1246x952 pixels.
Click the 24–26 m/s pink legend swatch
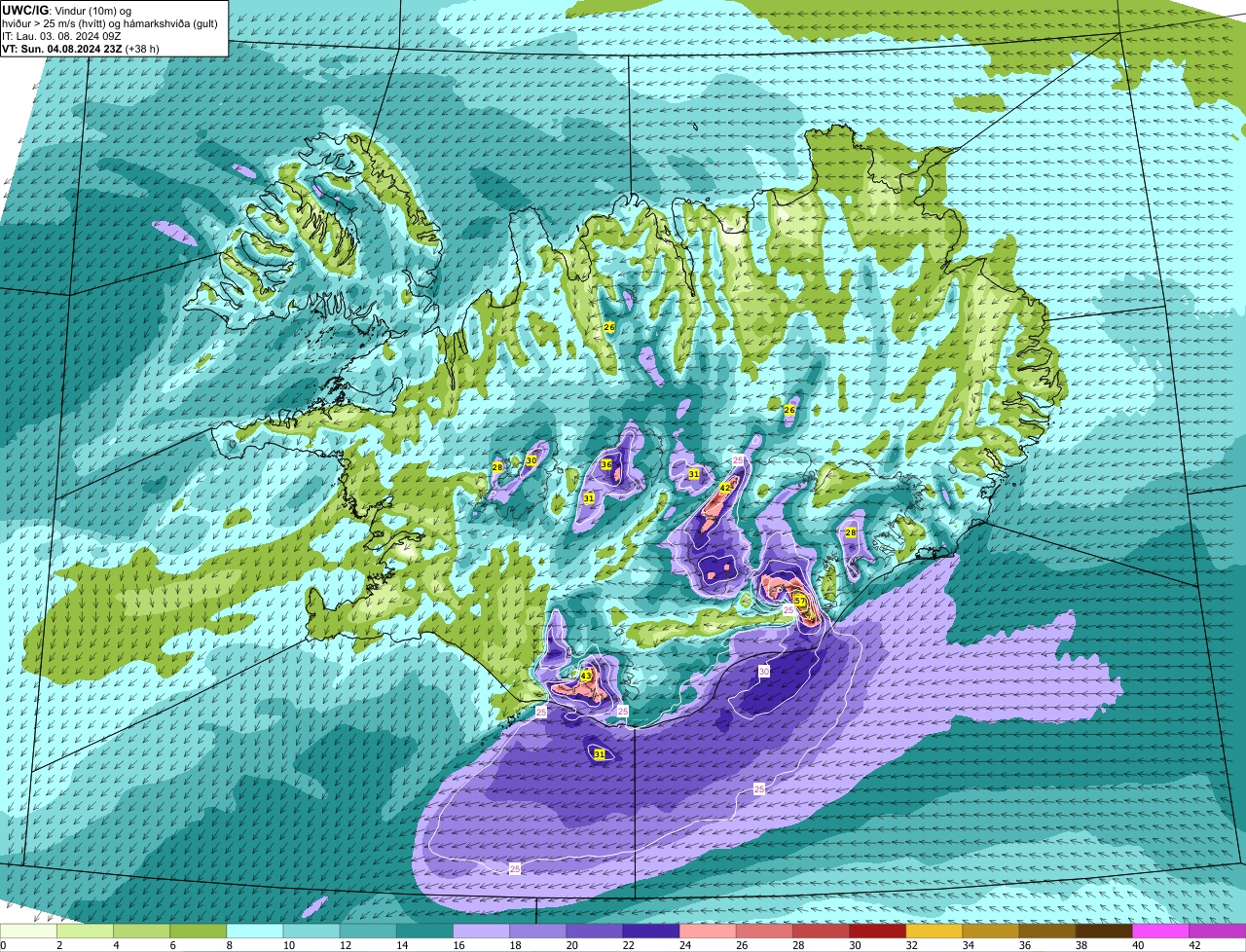(708, 932)
